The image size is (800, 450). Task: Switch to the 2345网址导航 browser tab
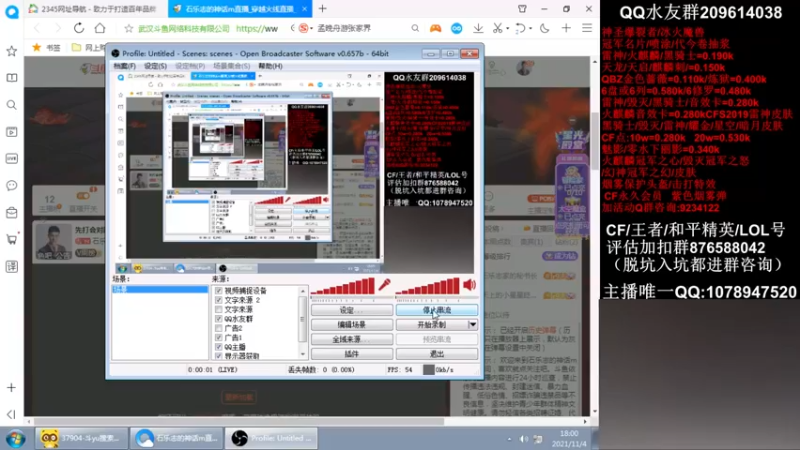pyautogui.click(x=95, y=9)
